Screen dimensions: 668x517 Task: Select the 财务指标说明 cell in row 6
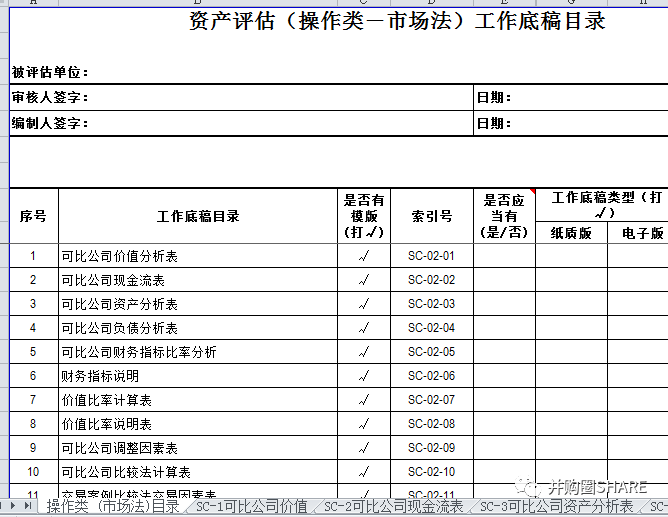pyautogui.click(x=198, y=376)
